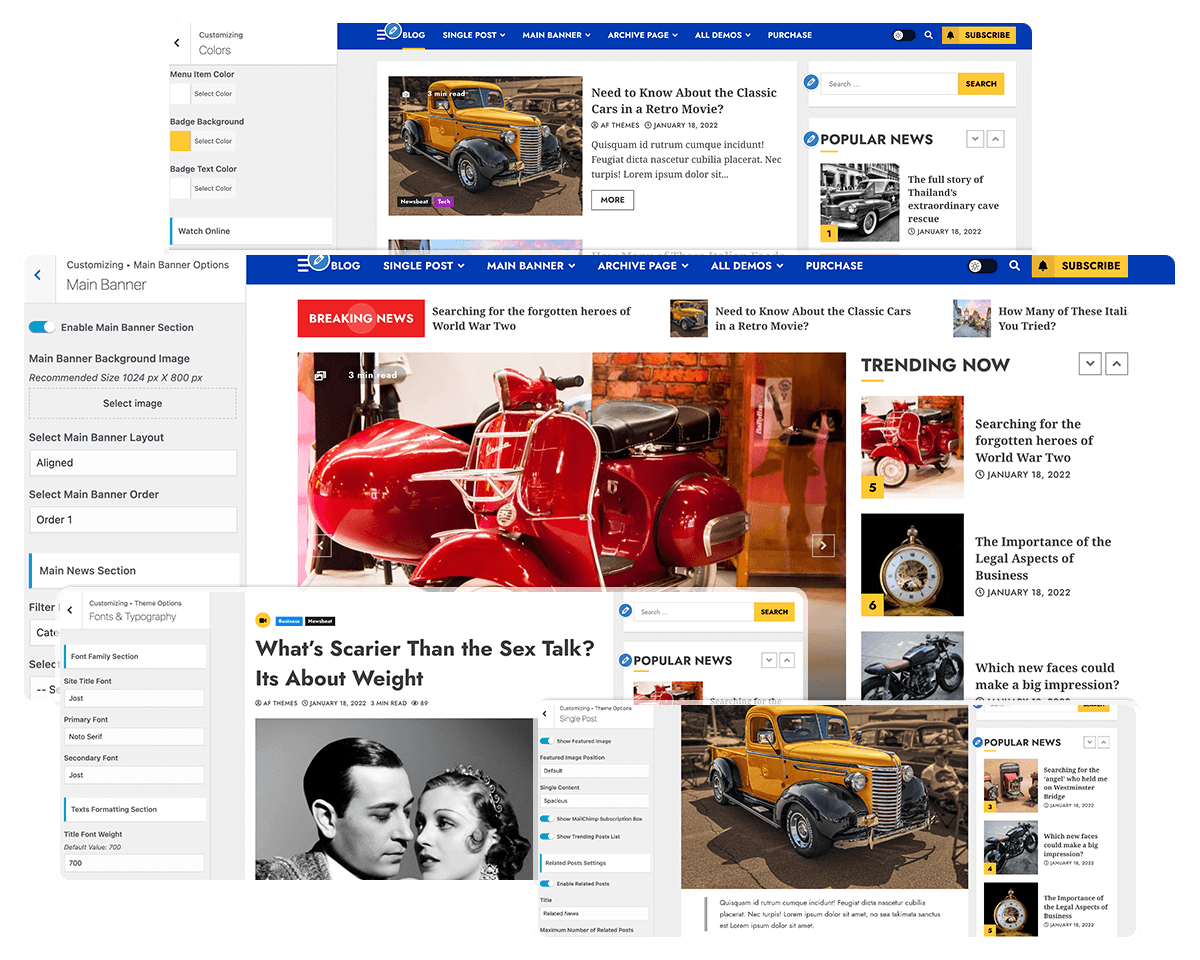Toggle Show Trending Posts List switch
1200x960 pixels.
pos(546,836)
